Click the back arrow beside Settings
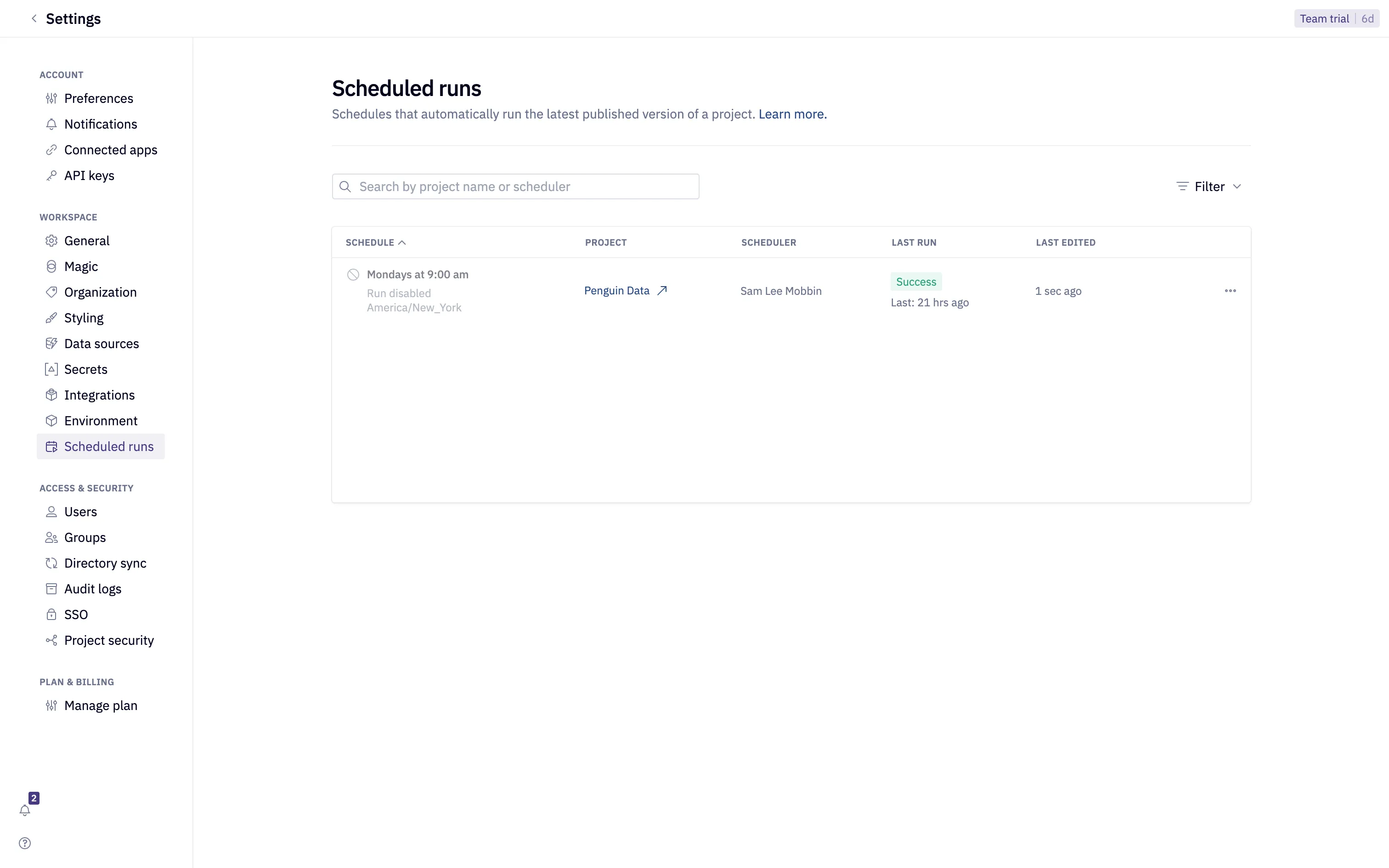 point(34,18)
